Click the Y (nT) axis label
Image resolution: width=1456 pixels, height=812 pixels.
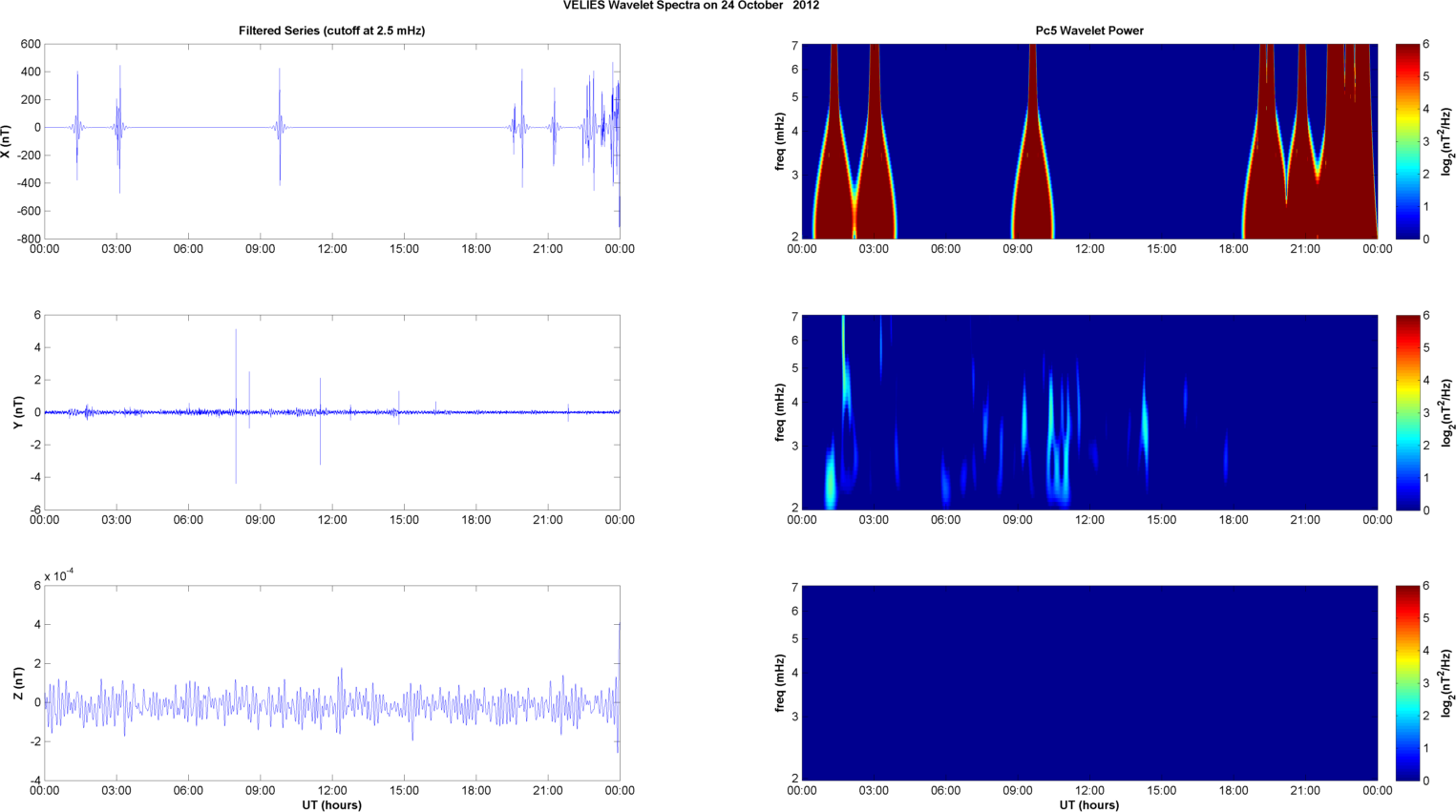[18, 412]
